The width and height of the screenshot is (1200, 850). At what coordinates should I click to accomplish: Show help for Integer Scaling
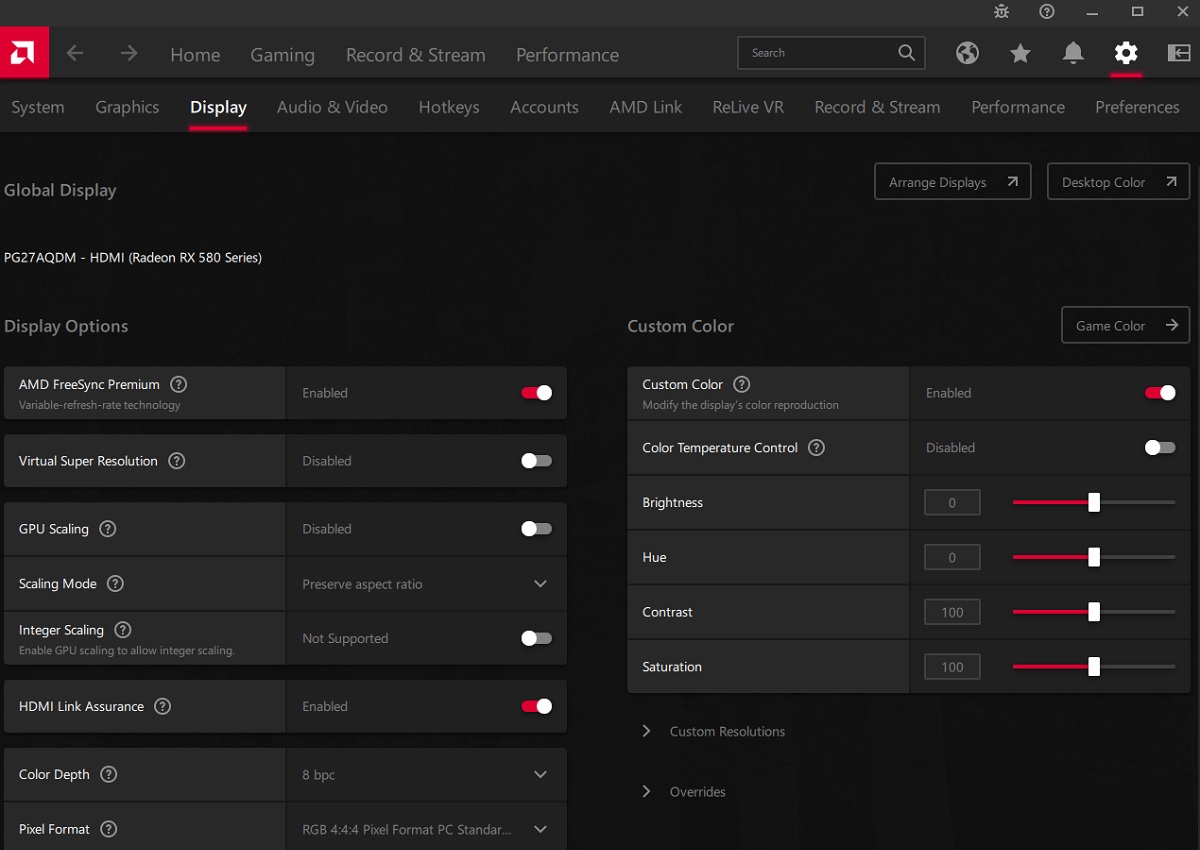[x=122, y=630]
